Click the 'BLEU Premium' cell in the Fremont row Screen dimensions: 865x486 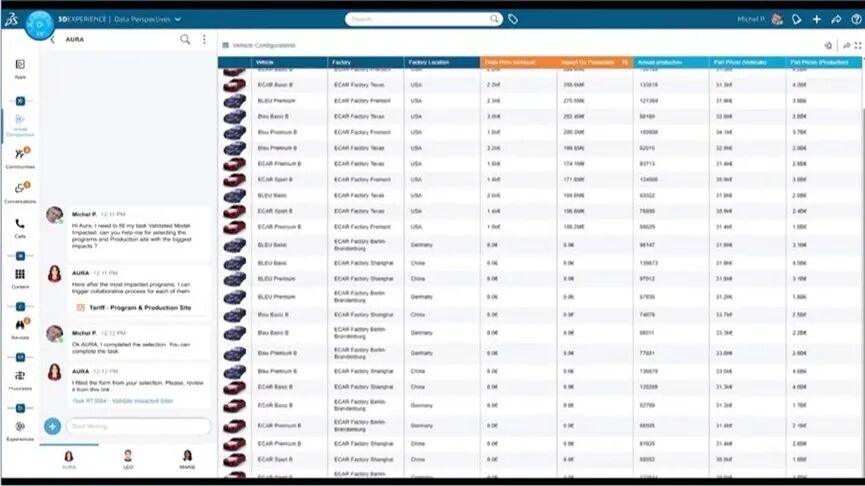(276, 101)
